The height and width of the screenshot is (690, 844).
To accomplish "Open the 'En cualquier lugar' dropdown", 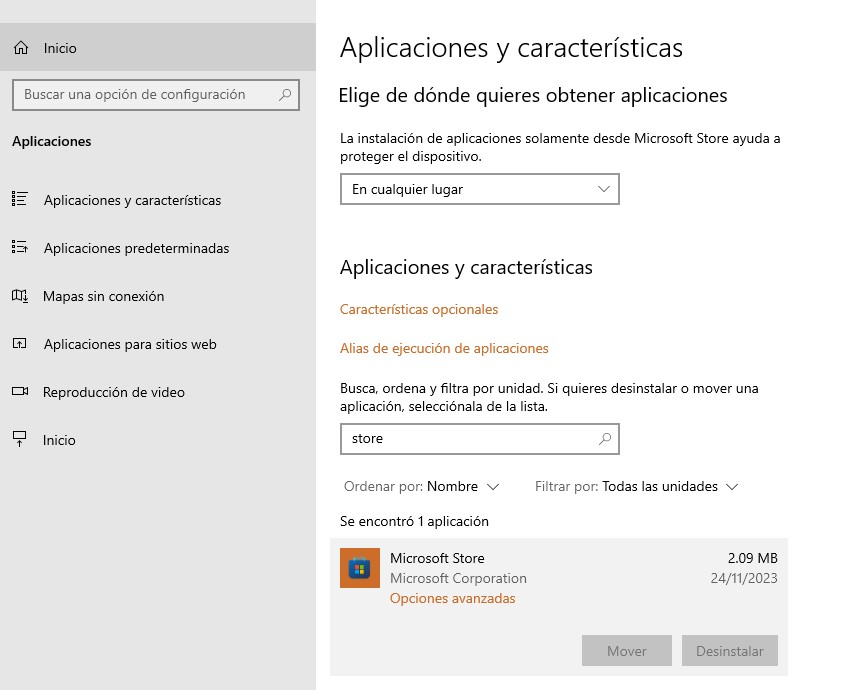I will click(480, 189).
